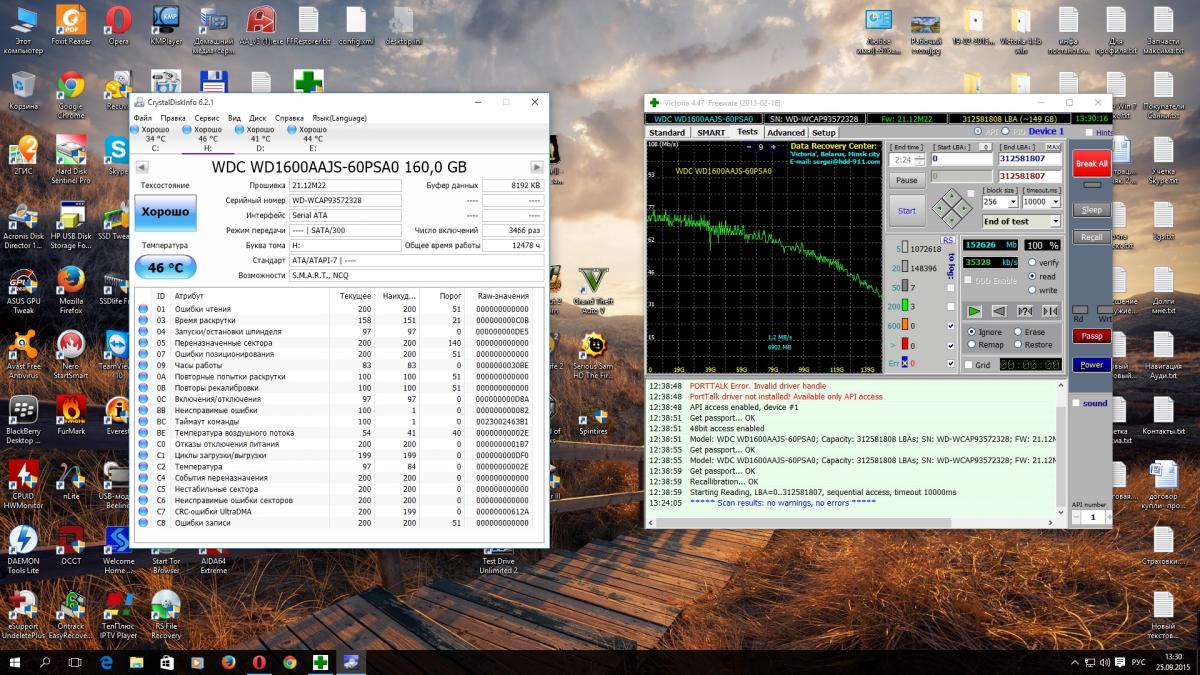
Task: Click the random scan |>?<| icon
Action: tap(1024, 311)
